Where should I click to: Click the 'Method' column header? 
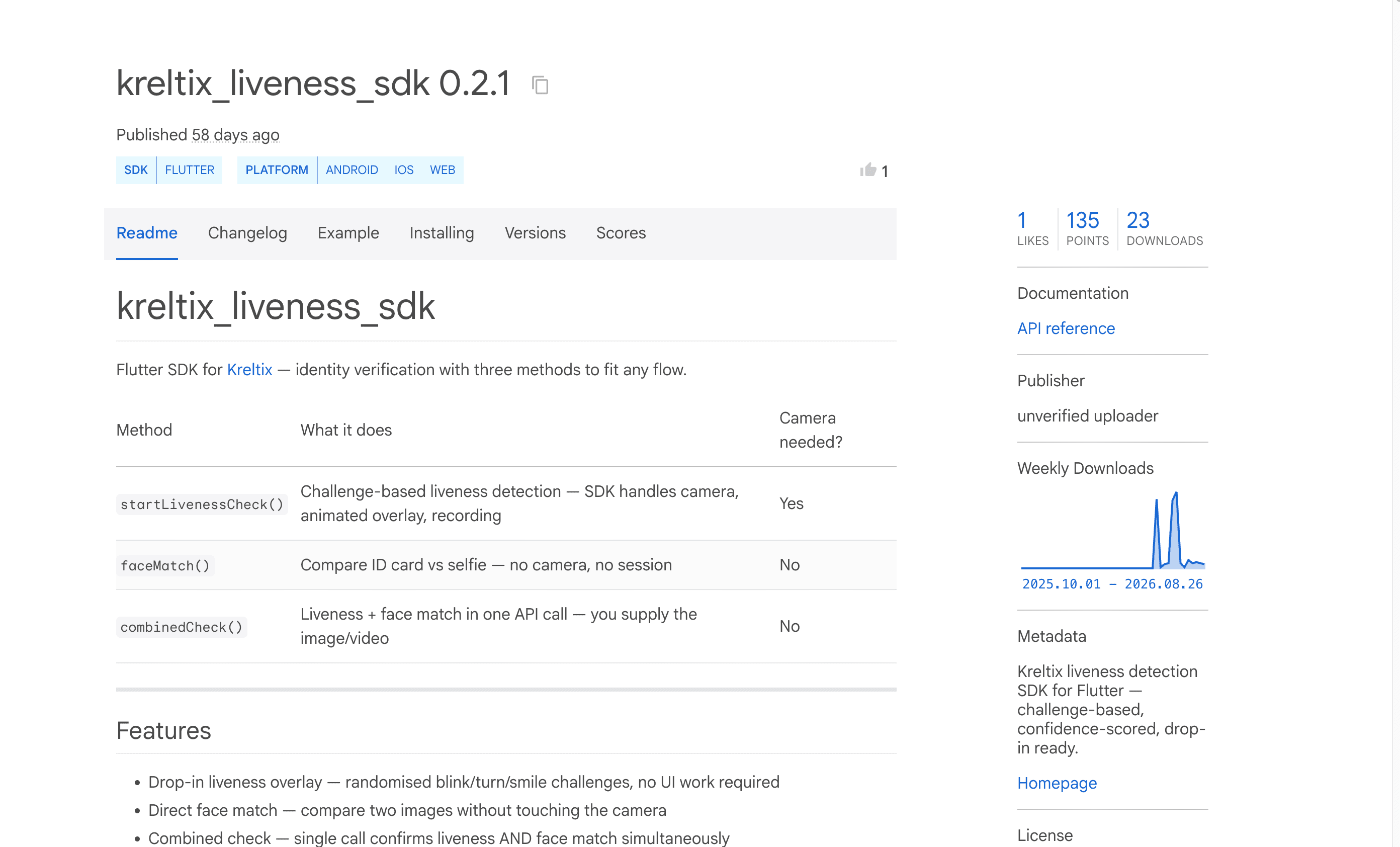(144, 431)
